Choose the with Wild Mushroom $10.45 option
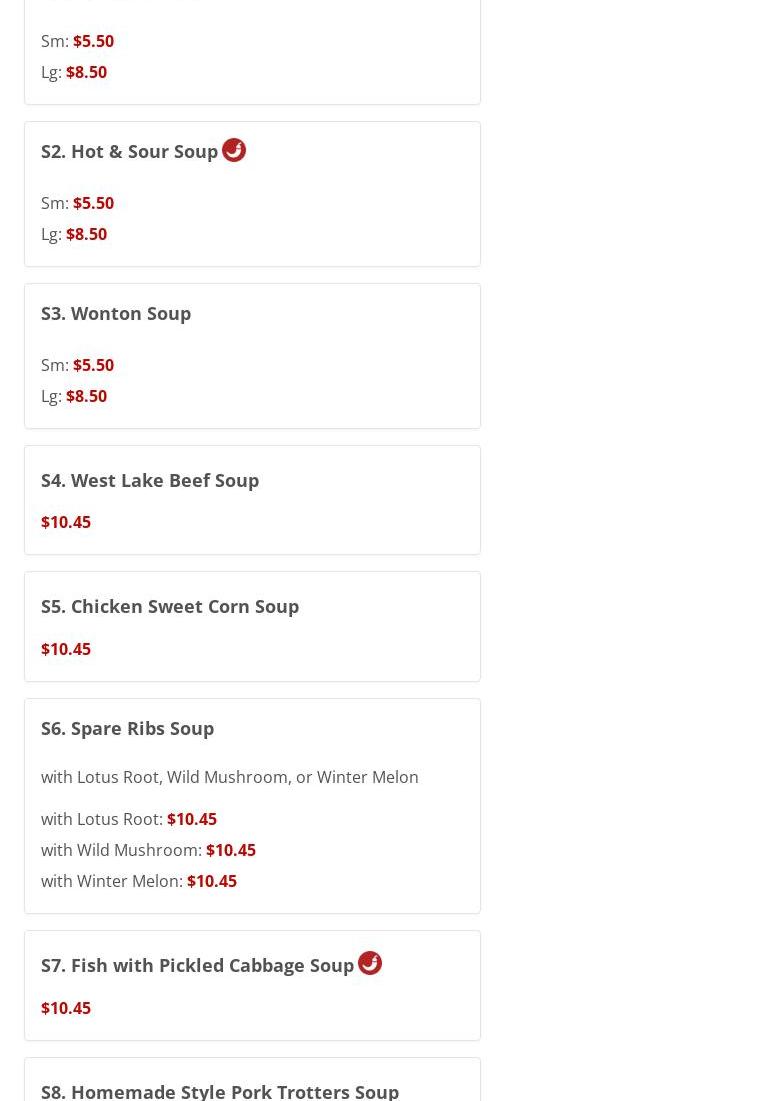The height and width of the screenshot is (1101, 770). pyautogui.click(x=230, y=850)
